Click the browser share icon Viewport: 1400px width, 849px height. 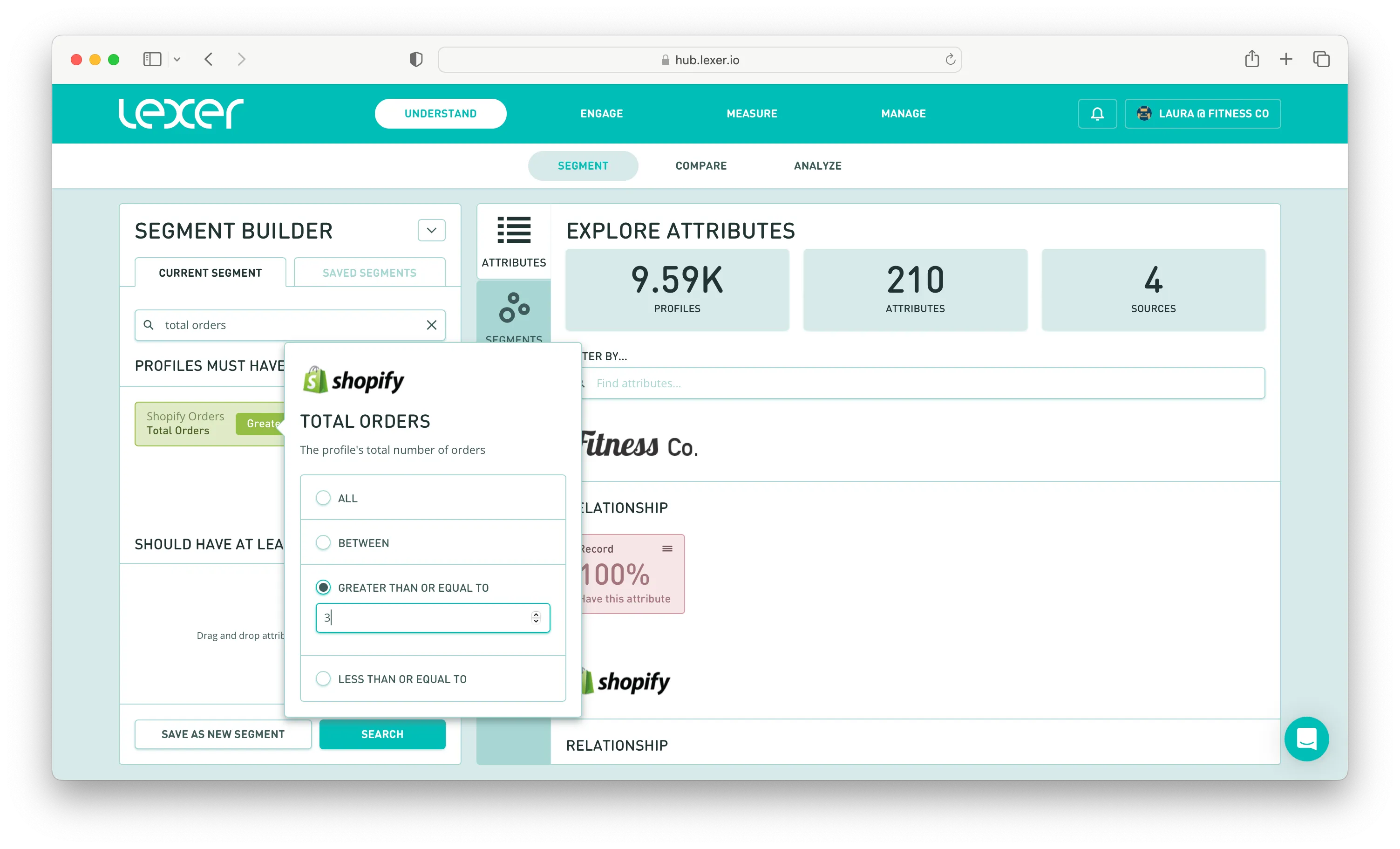pos(1252,59)
